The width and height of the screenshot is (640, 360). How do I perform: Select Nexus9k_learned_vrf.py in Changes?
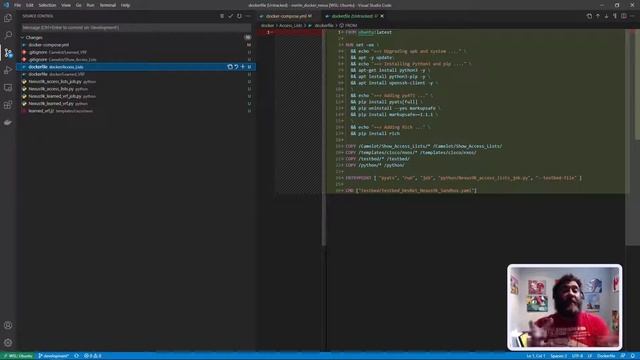coord(136,104)
